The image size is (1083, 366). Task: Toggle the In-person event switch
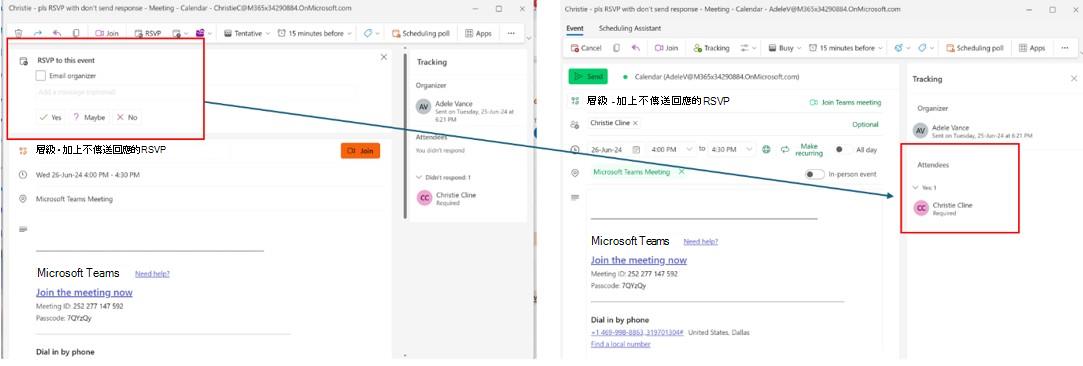coord(814,174)
